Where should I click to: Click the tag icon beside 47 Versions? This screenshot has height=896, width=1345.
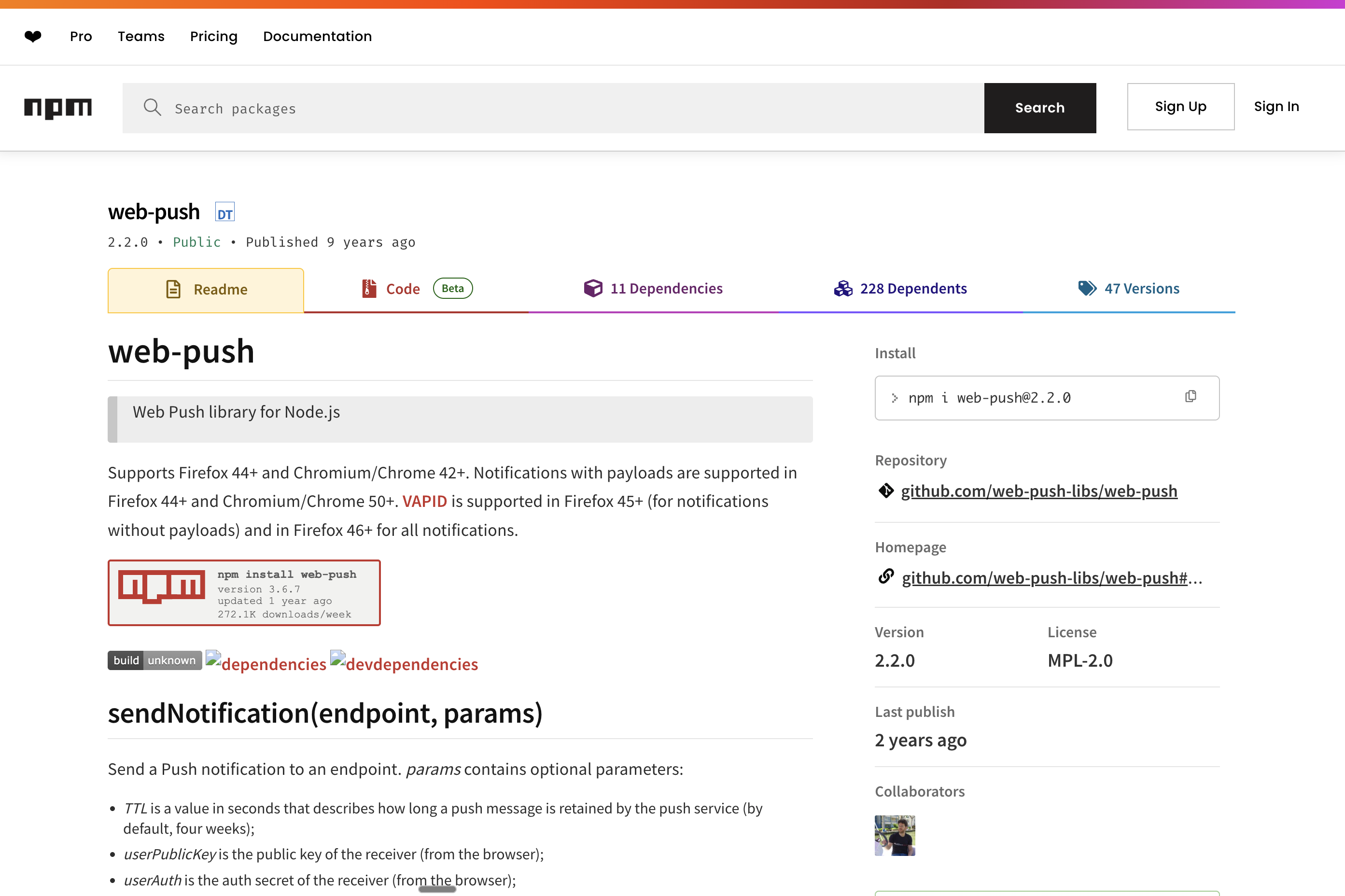click(x=1086, y=289)
